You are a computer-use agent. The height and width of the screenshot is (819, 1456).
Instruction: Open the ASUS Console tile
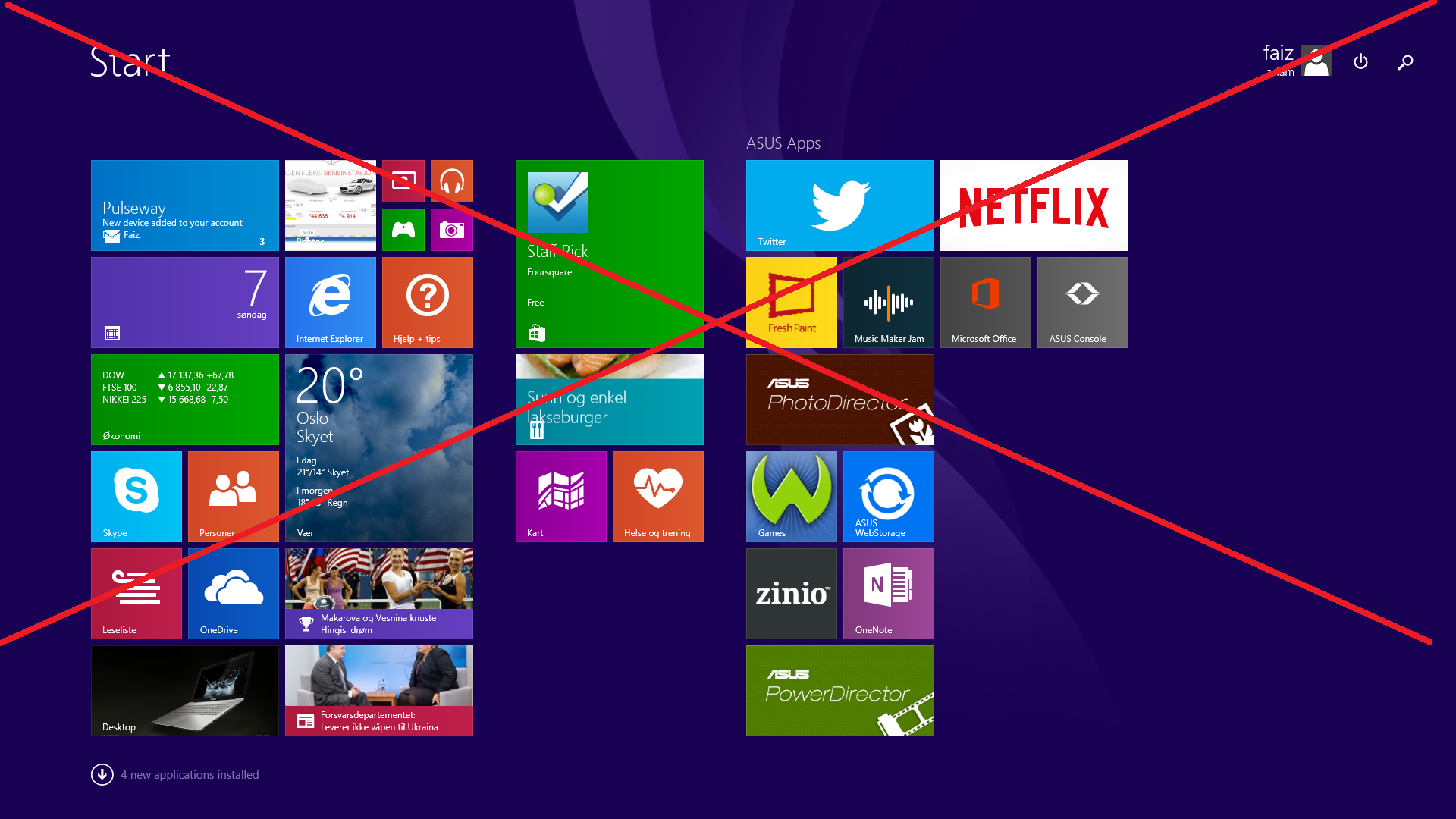point(1083,303)
